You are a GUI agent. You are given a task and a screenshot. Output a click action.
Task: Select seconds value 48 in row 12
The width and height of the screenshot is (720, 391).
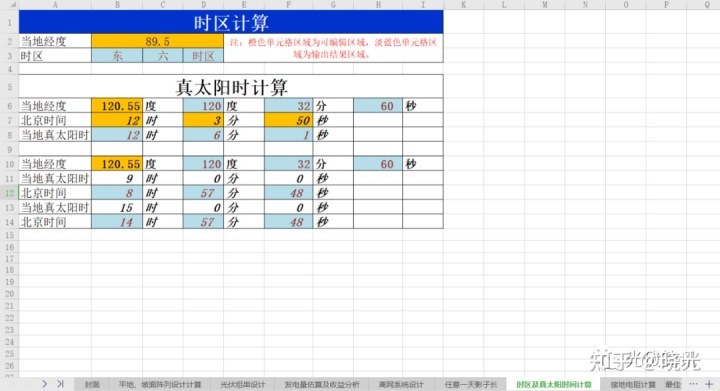288,193
